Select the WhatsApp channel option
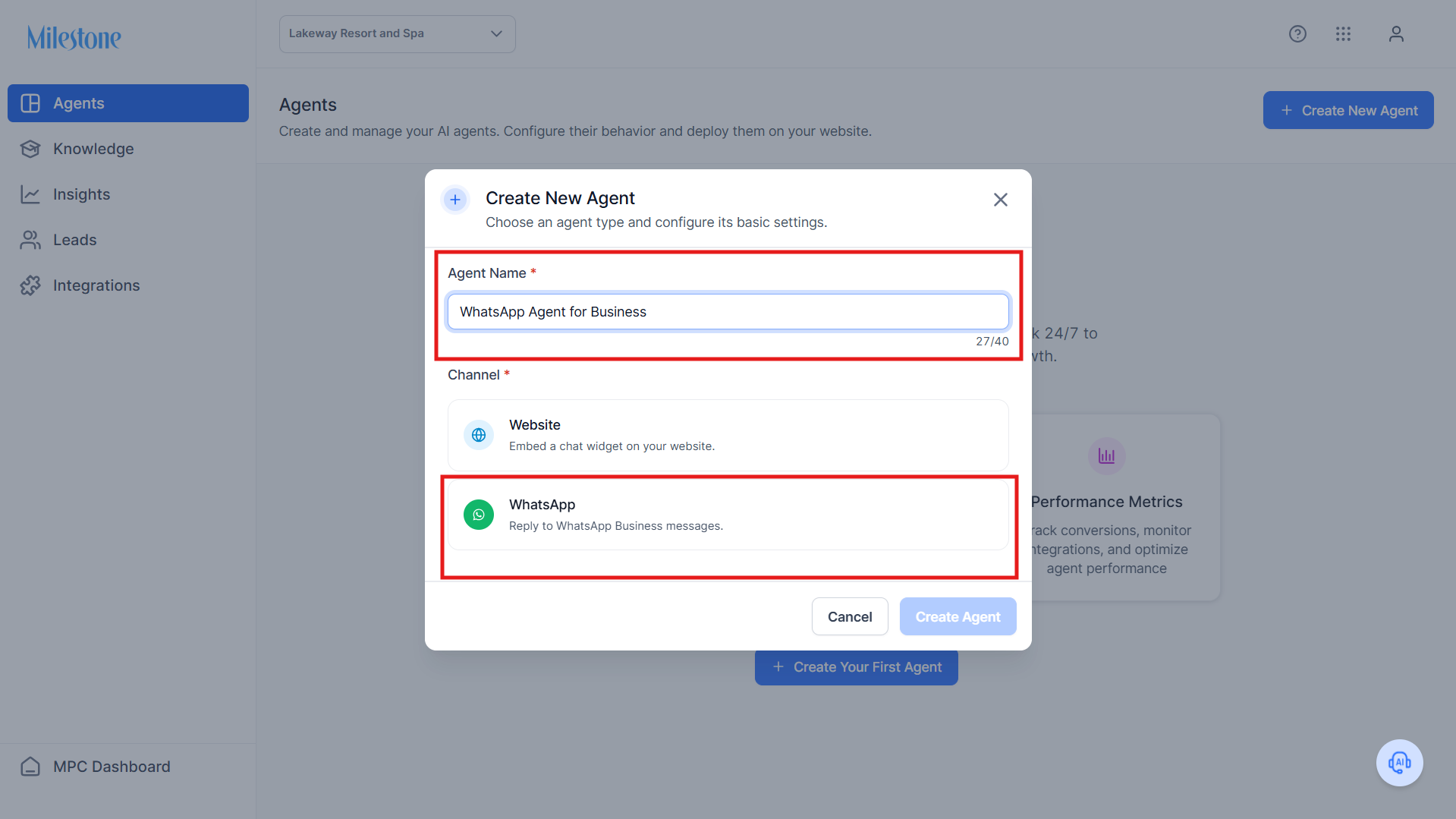This screenshot has width=1456, height=819. coord(728,515)
